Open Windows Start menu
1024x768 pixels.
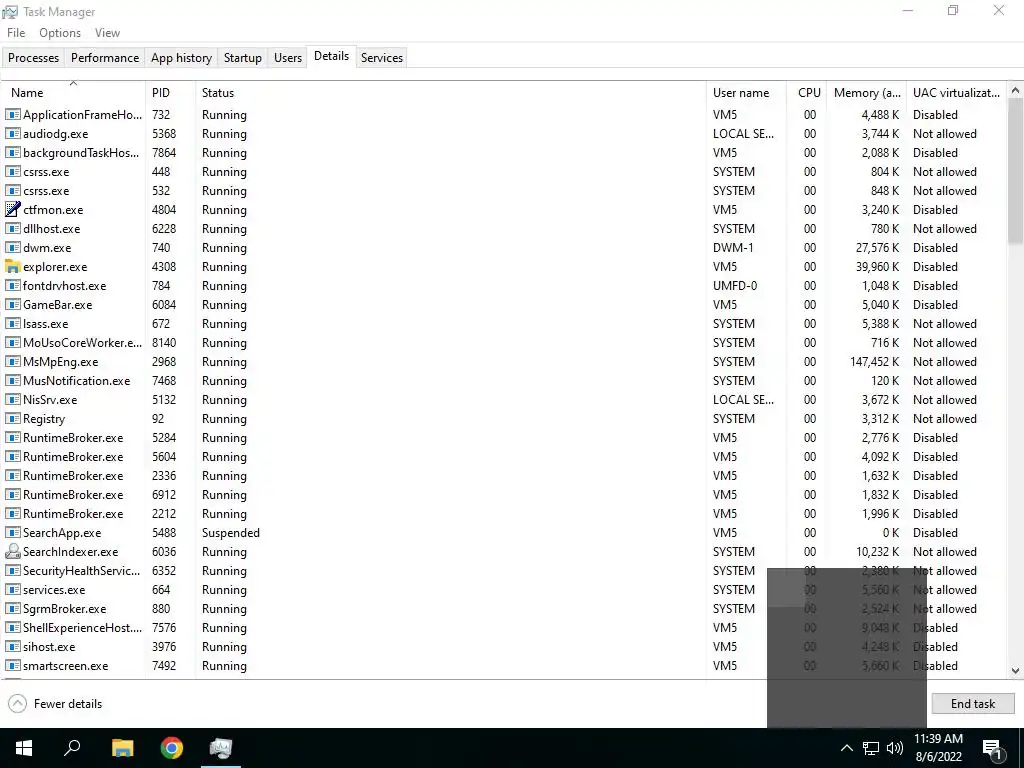[x=24, y=748]
